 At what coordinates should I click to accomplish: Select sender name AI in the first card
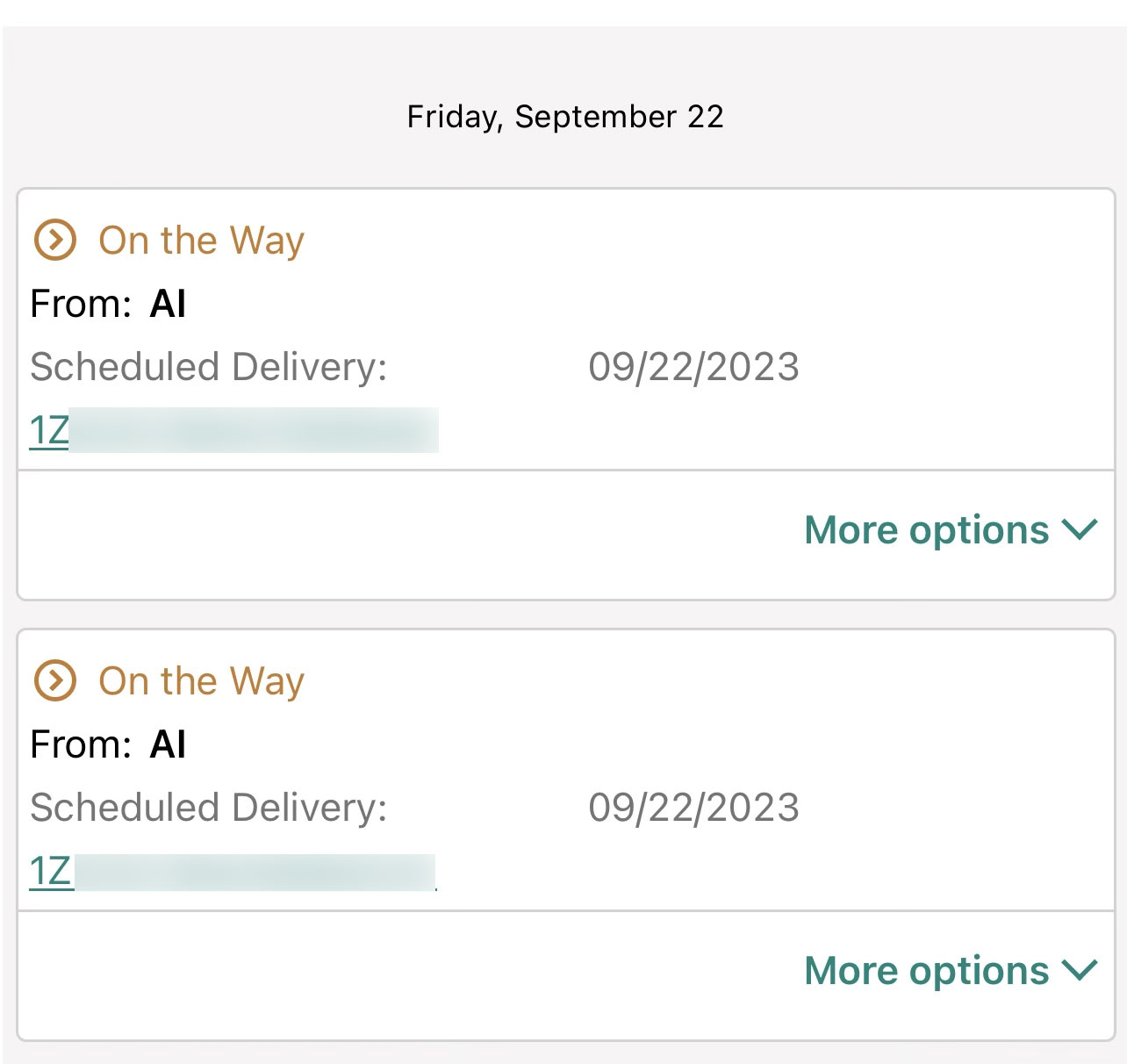click(168, 305)
